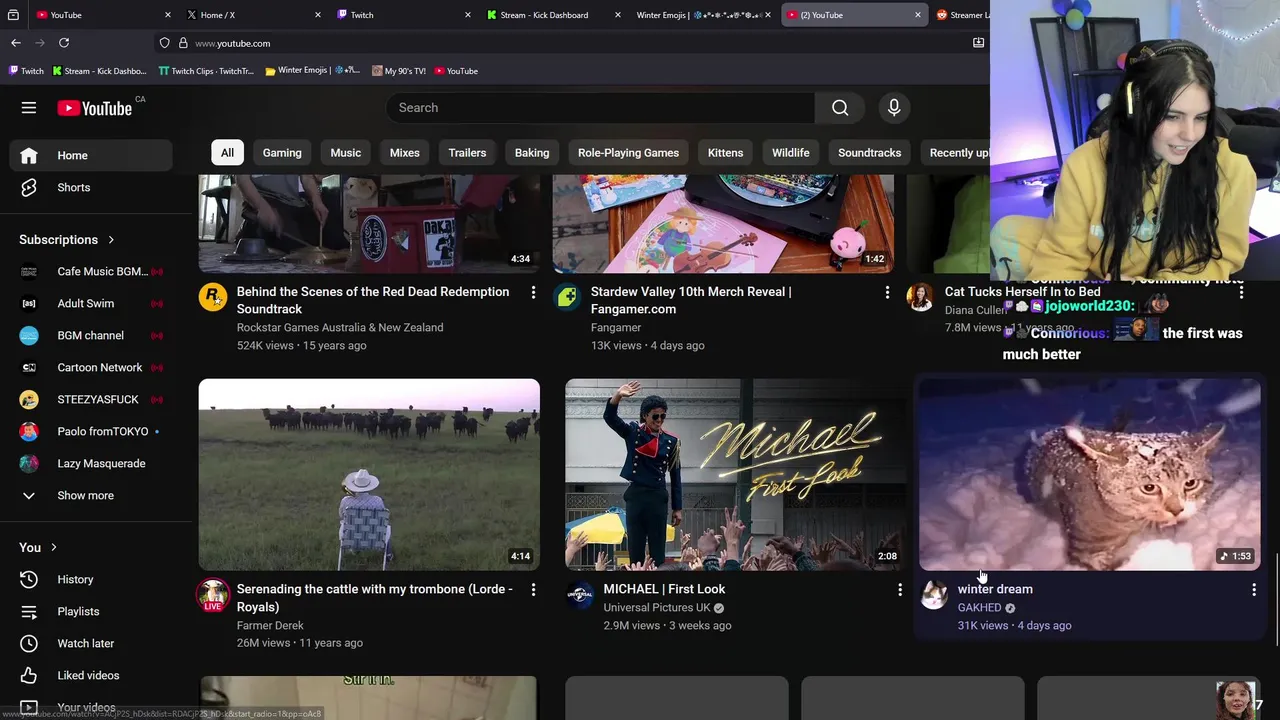Open more options for MICHAEL First Look
The image size is (1280, 720).
click(x=900, y=590)
